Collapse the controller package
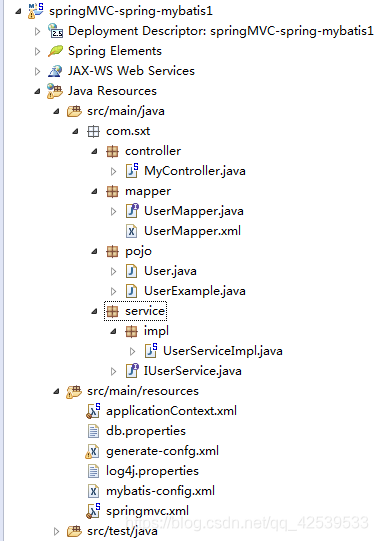The image size is (378, 541). click(94, 151)
